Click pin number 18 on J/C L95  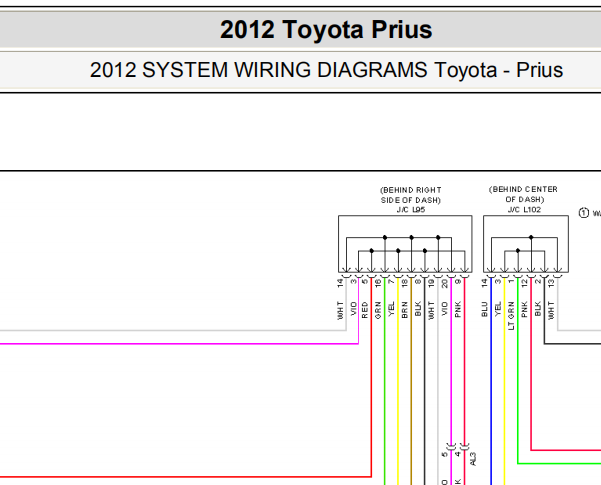click(404, 284)
